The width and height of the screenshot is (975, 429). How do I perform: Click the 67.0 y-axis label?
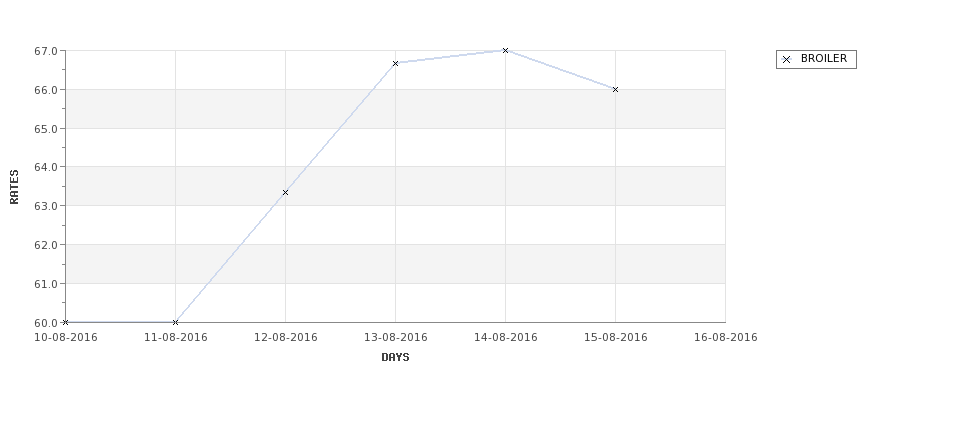click(x=46, y=51)
